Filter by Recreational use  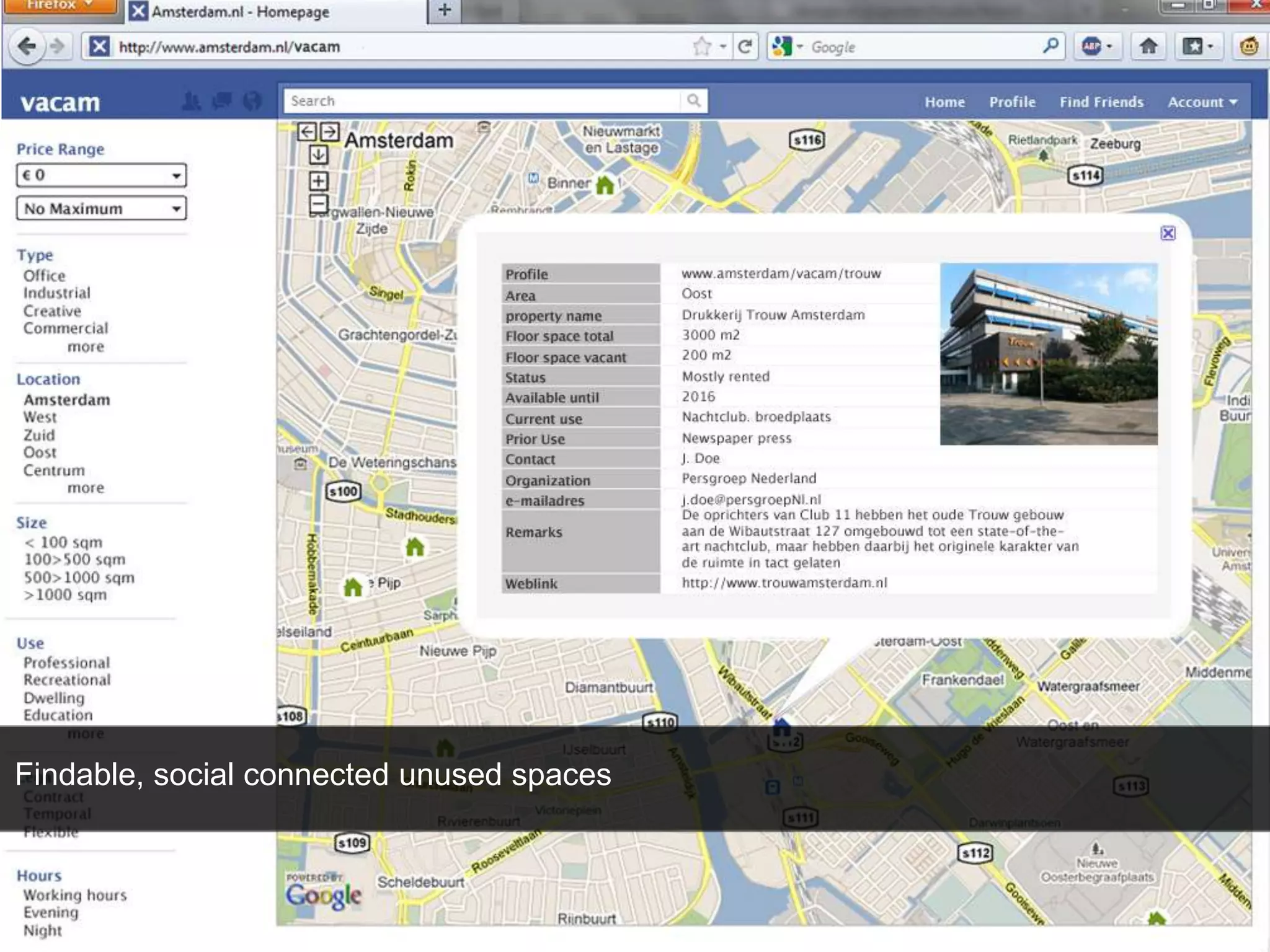[x=67, y=680]
